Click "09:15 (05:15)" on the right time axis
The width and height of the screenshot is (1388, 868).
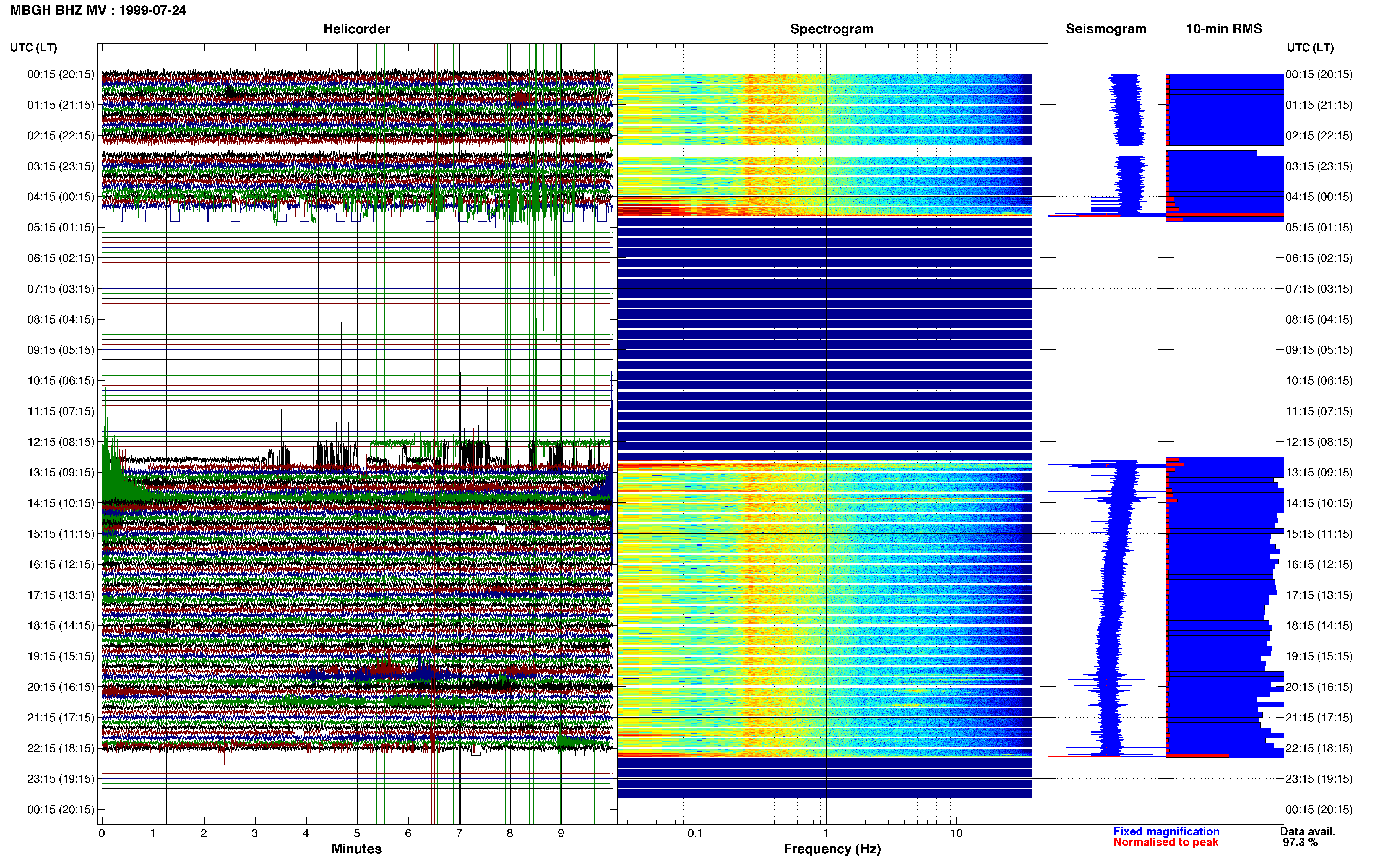point(1319,350)
